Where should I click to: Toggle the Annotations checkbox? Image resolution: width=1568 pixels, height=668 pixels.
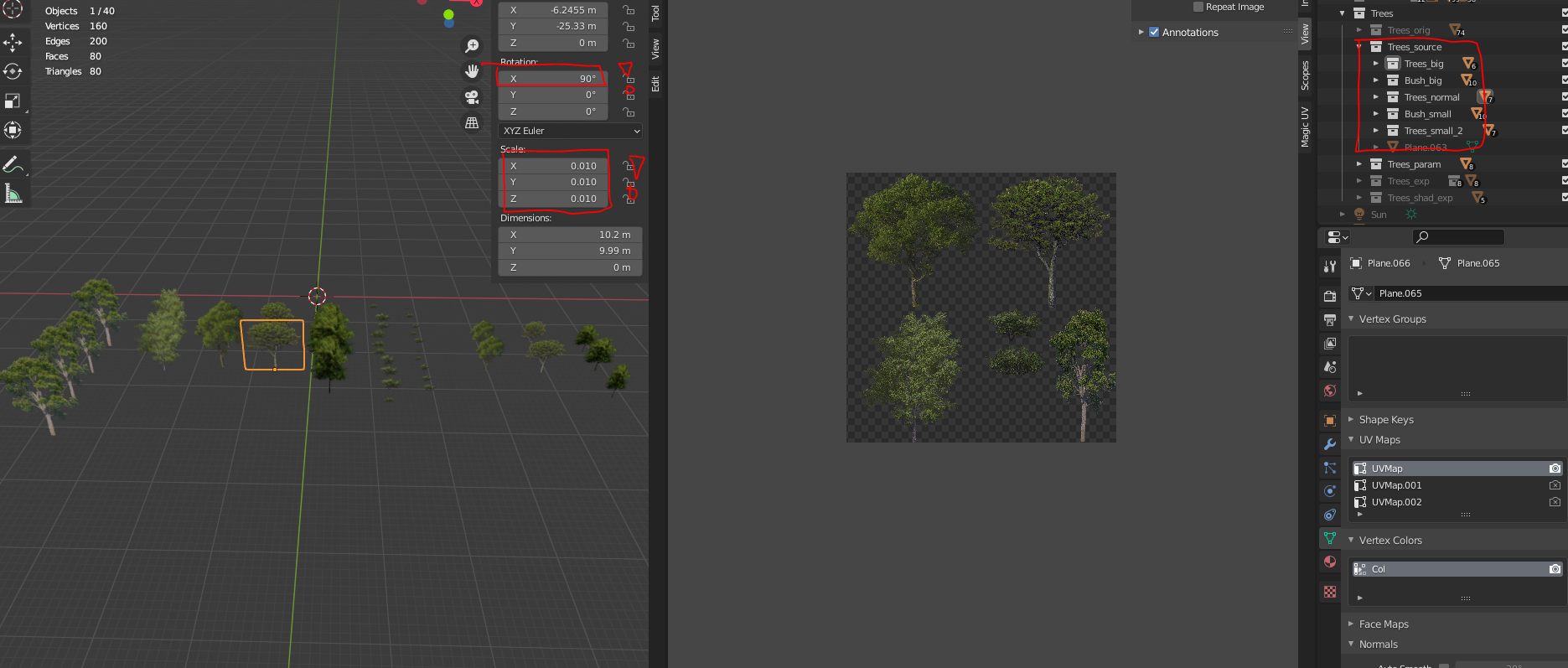(1154, 32)
